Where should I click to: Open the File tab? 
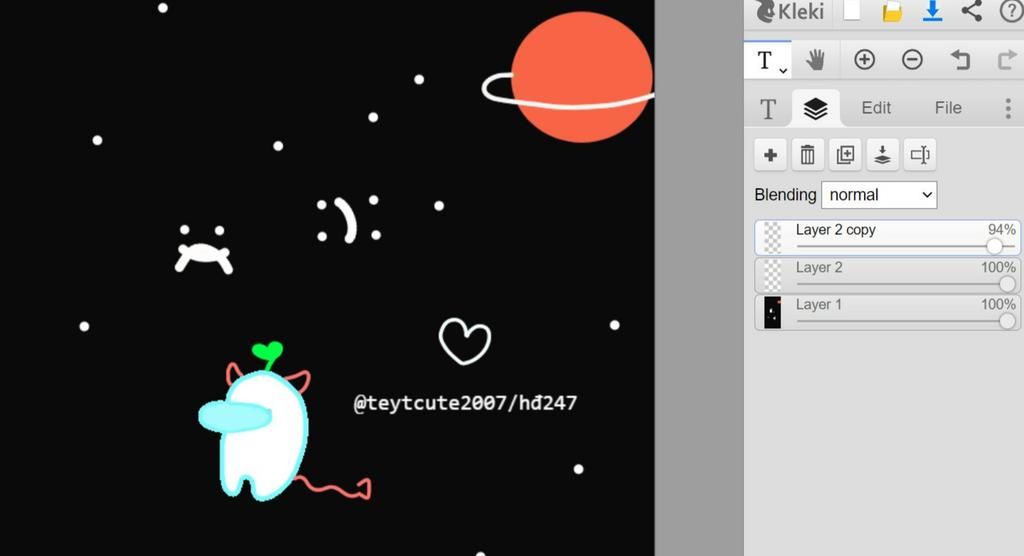click(x=948, y=108)
